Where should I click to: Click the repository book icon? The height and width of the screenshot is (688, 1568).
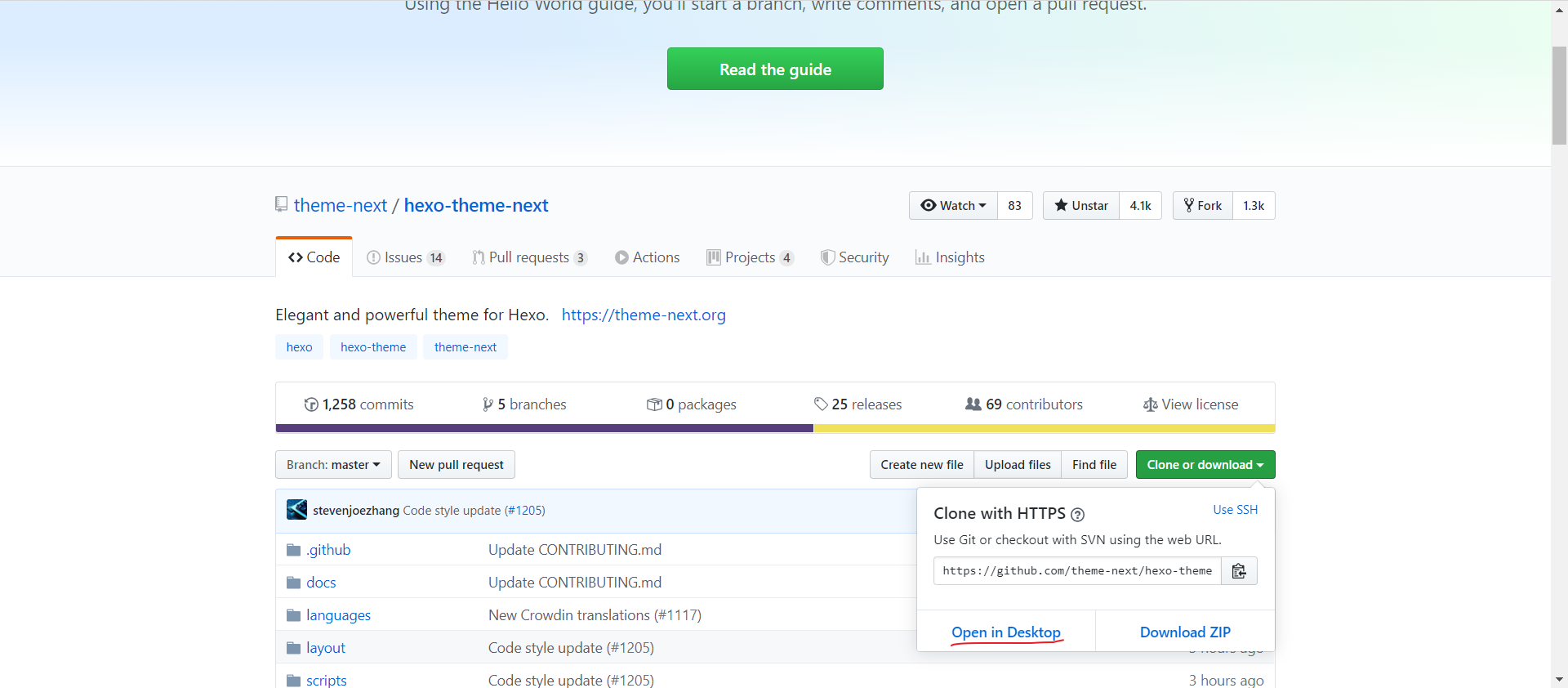(282, 204)
